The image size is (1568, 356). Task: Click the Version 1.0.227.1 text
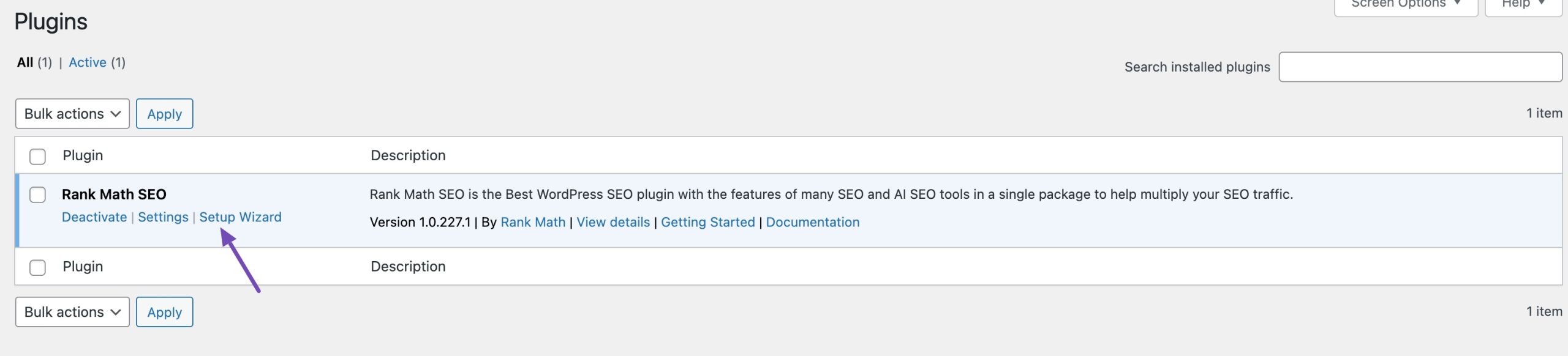click(x=420, y=222)
